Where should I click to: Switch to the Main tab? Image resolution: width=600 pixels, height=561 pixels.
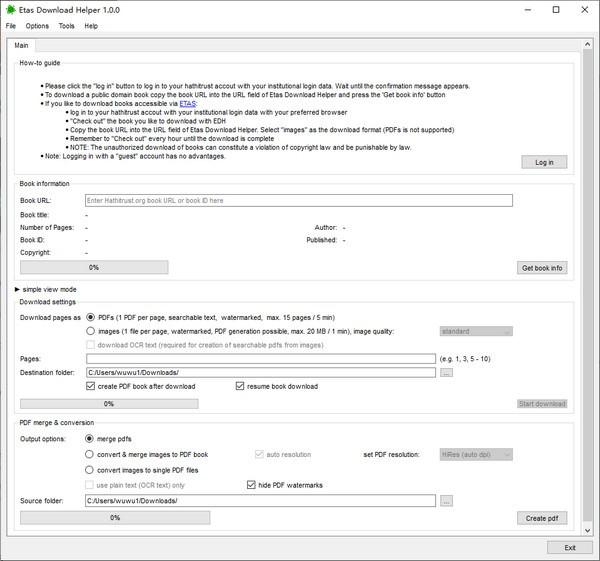21,46
